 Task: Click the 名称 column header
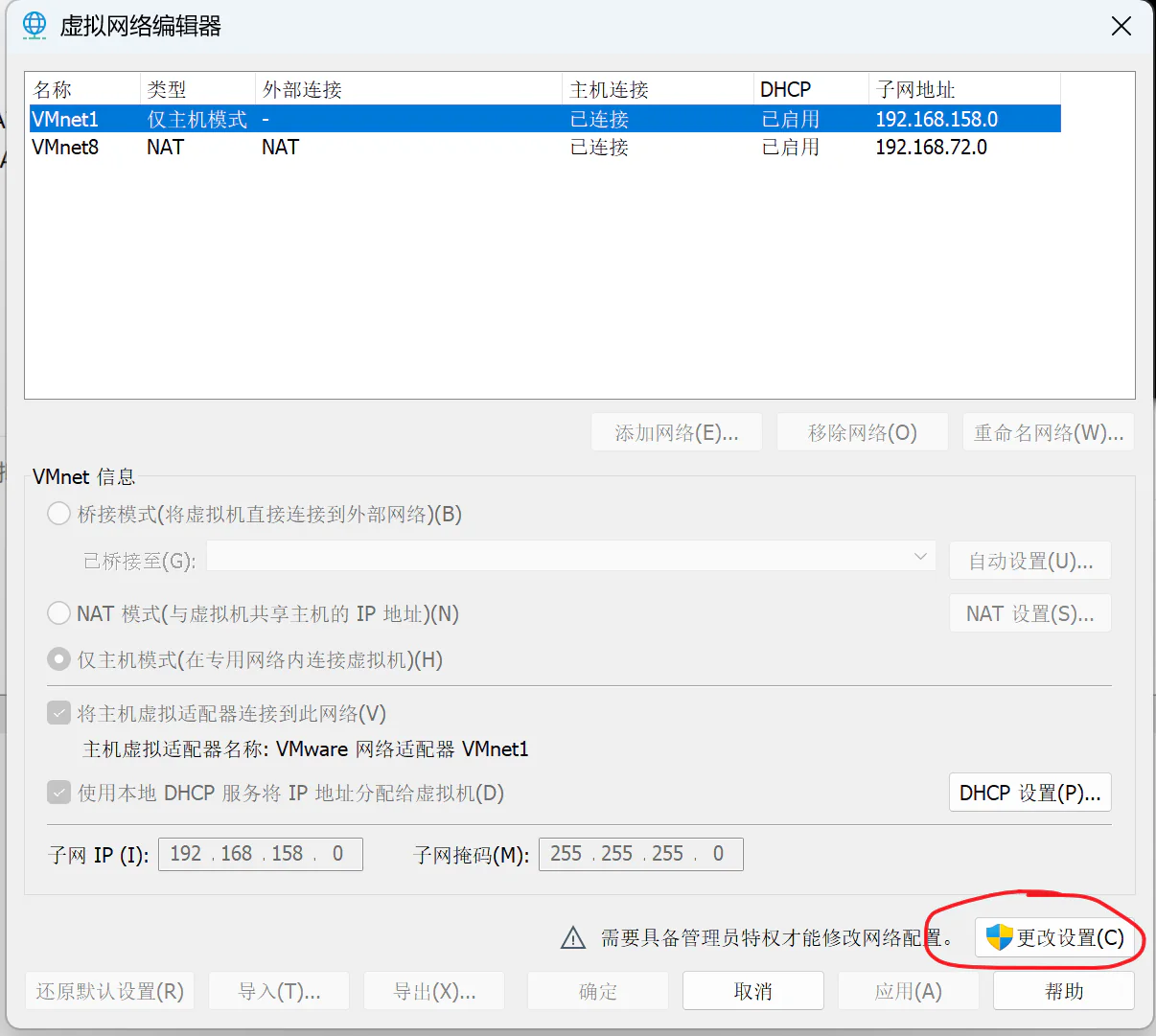pos(82,89)
